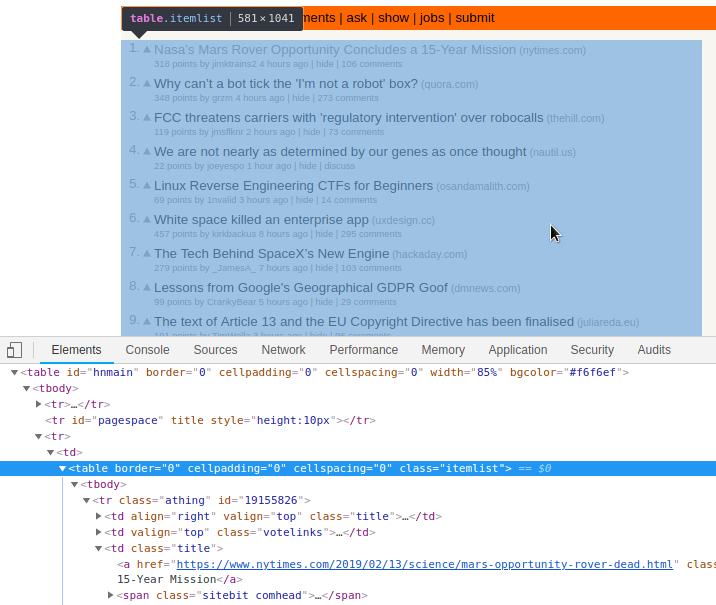Open 295 comments on White space story

371,234
